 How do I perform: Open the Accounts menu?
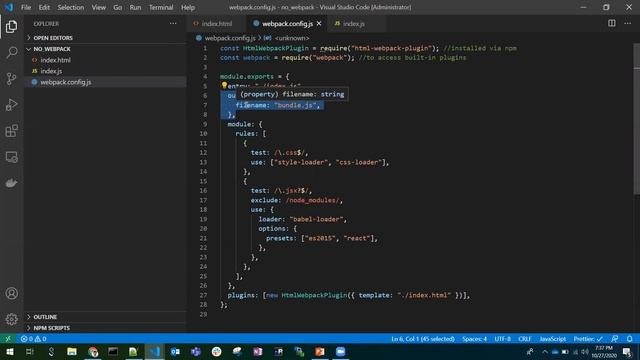(11, 293)
